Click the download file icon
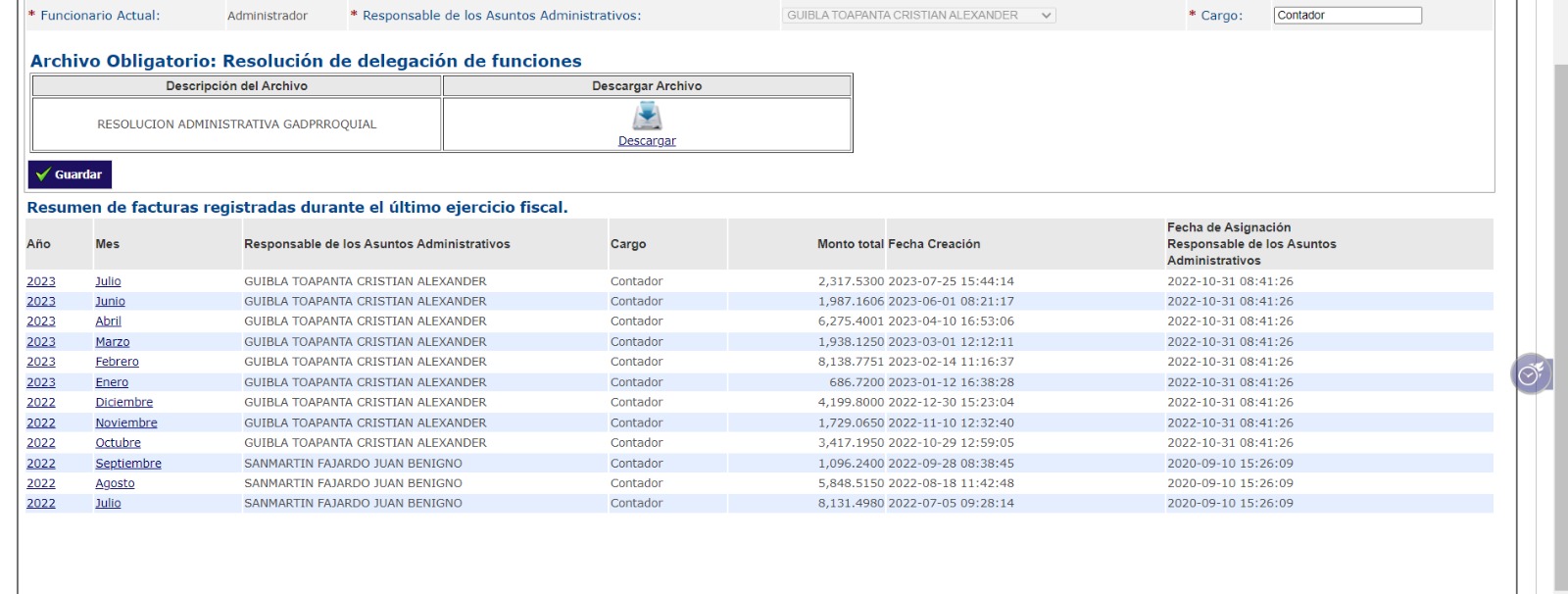Viewport: 1568px width, 594px height. (x=647, y=116)
